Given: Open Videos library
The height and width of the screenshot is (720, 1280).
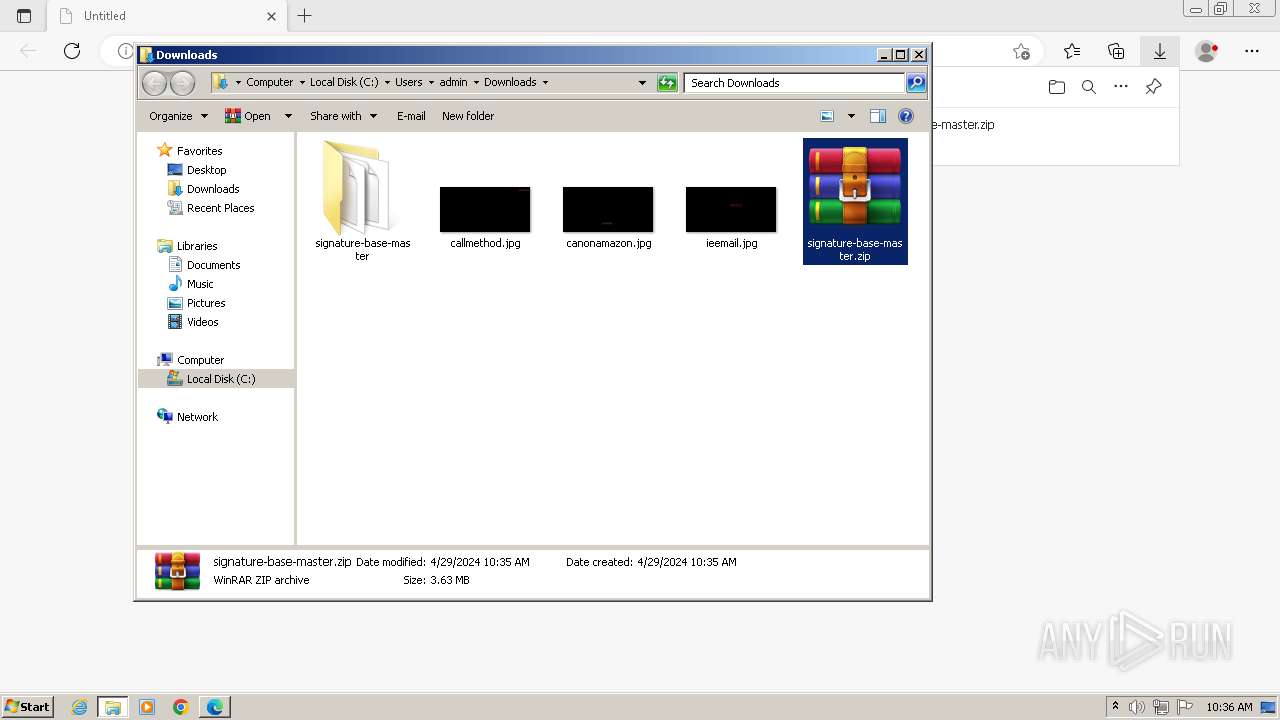Looking at the screenshot, I should (202, 322).
